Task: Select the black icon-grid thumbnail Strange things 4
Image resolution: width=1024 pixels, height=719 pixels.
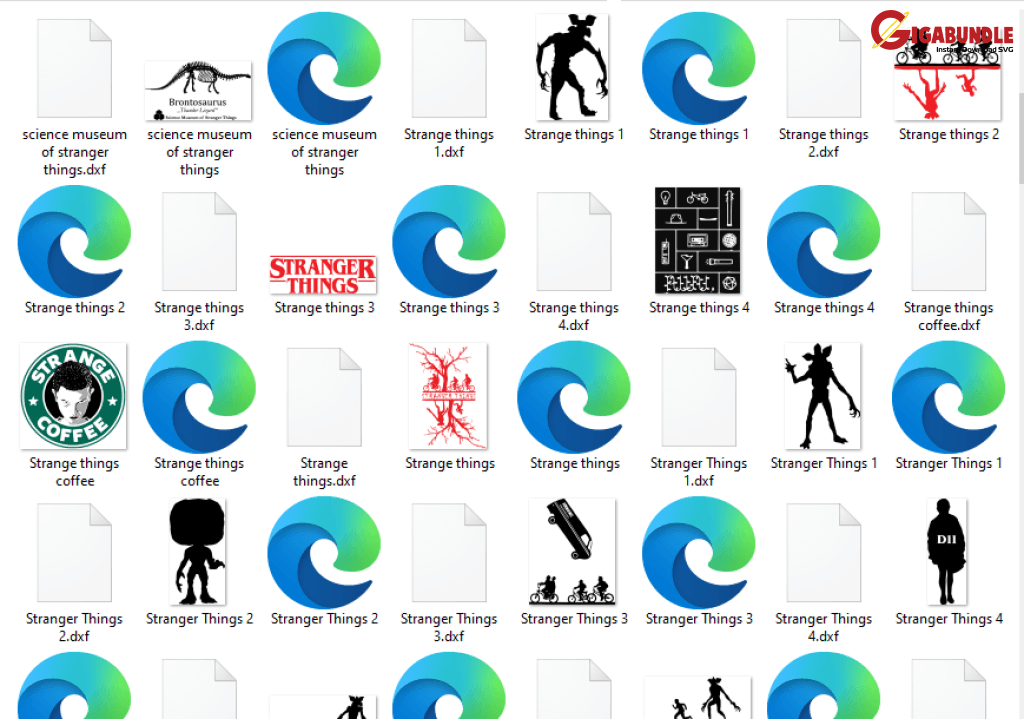Action: 697,240
